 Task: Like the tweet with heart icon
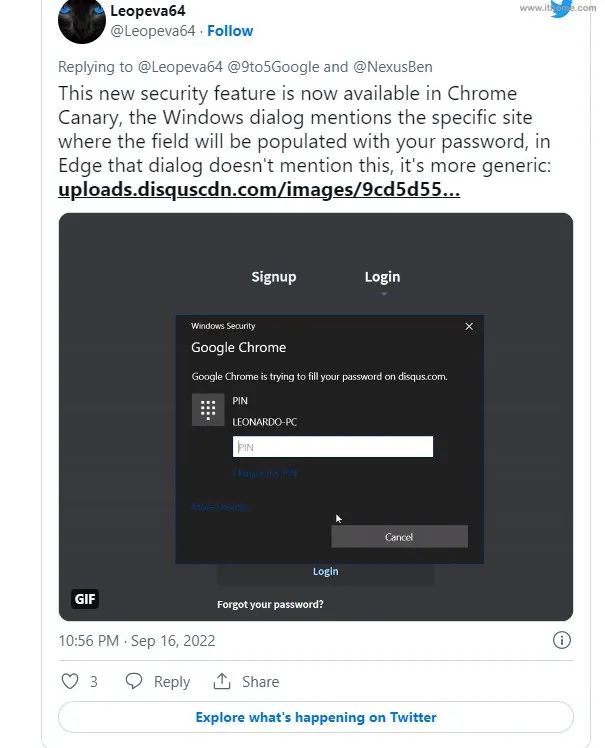tap(70, 681)
